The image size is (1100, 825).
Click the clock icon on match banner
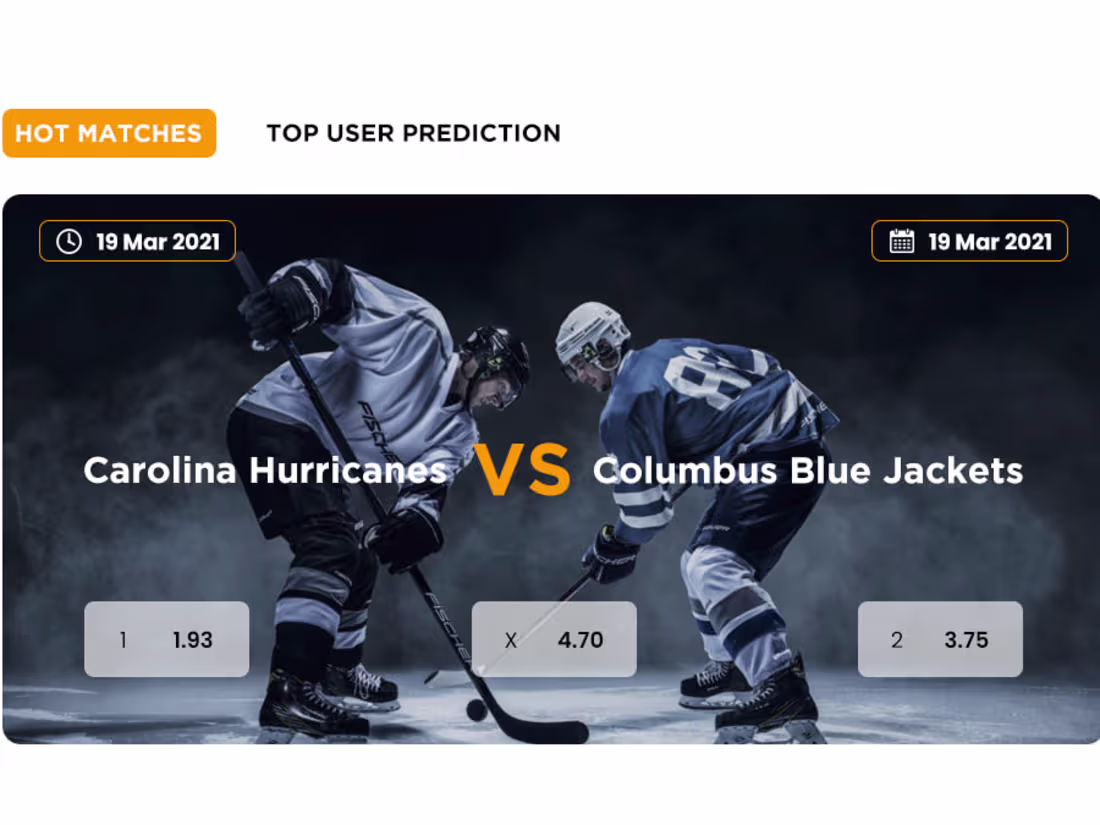coord(69,241)
